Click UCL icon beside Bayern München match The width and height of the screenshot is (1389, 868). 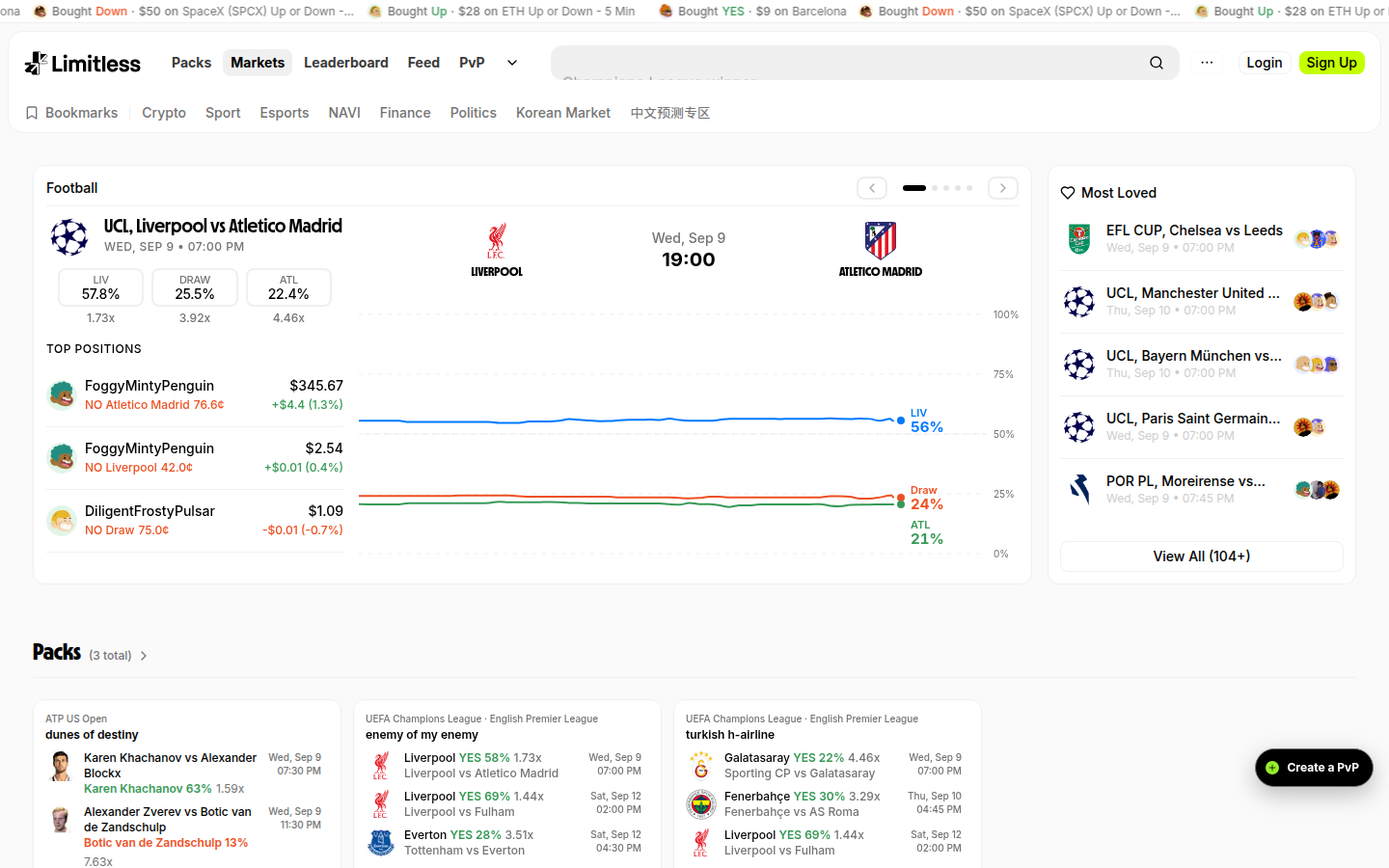(x=1079, y=365)
